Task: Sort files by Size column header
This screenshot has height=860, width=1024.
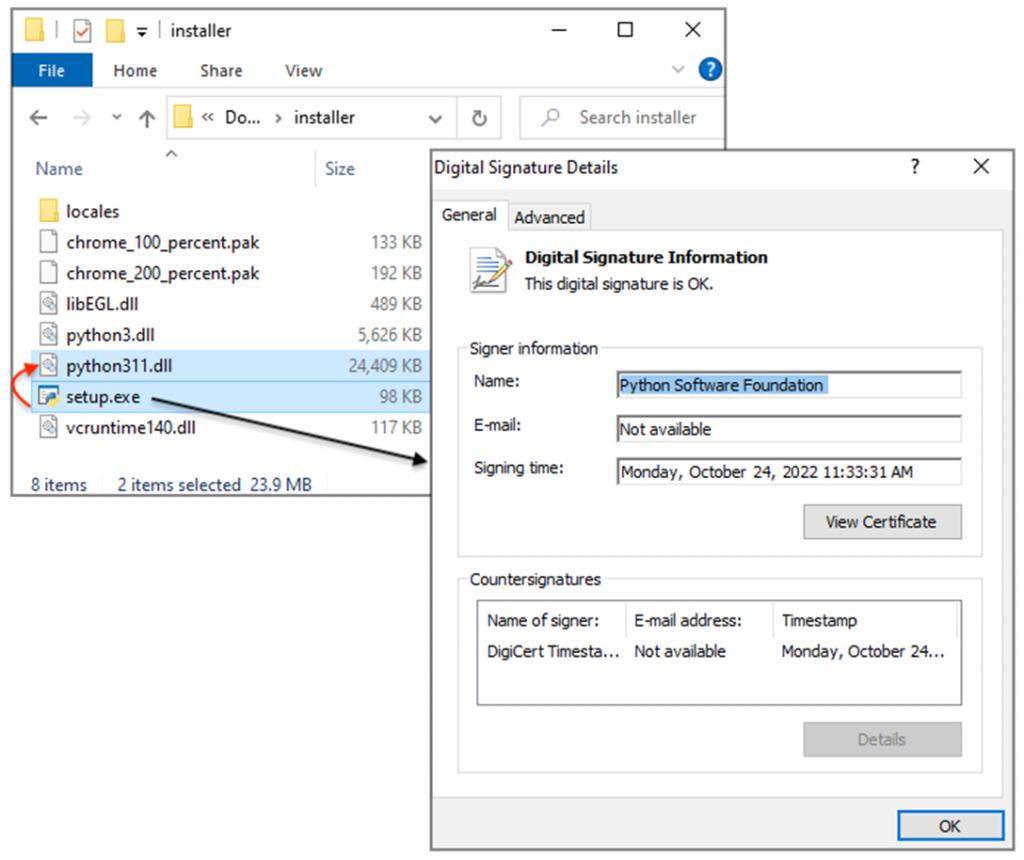Action: pos(340,169)
